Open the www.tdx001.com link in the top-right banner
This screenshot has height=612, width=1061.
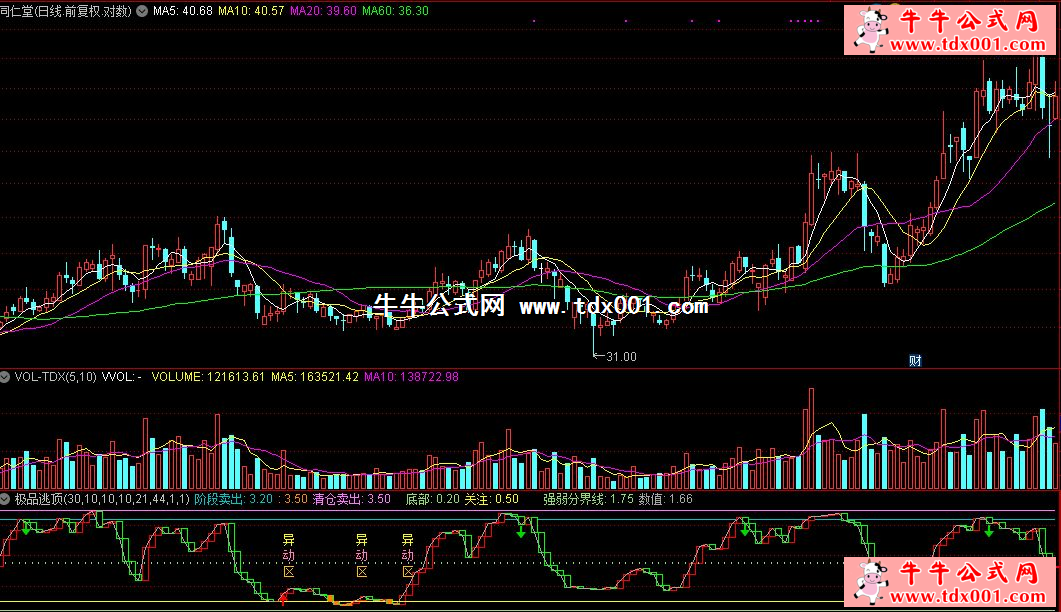click(x=966, y=44)
